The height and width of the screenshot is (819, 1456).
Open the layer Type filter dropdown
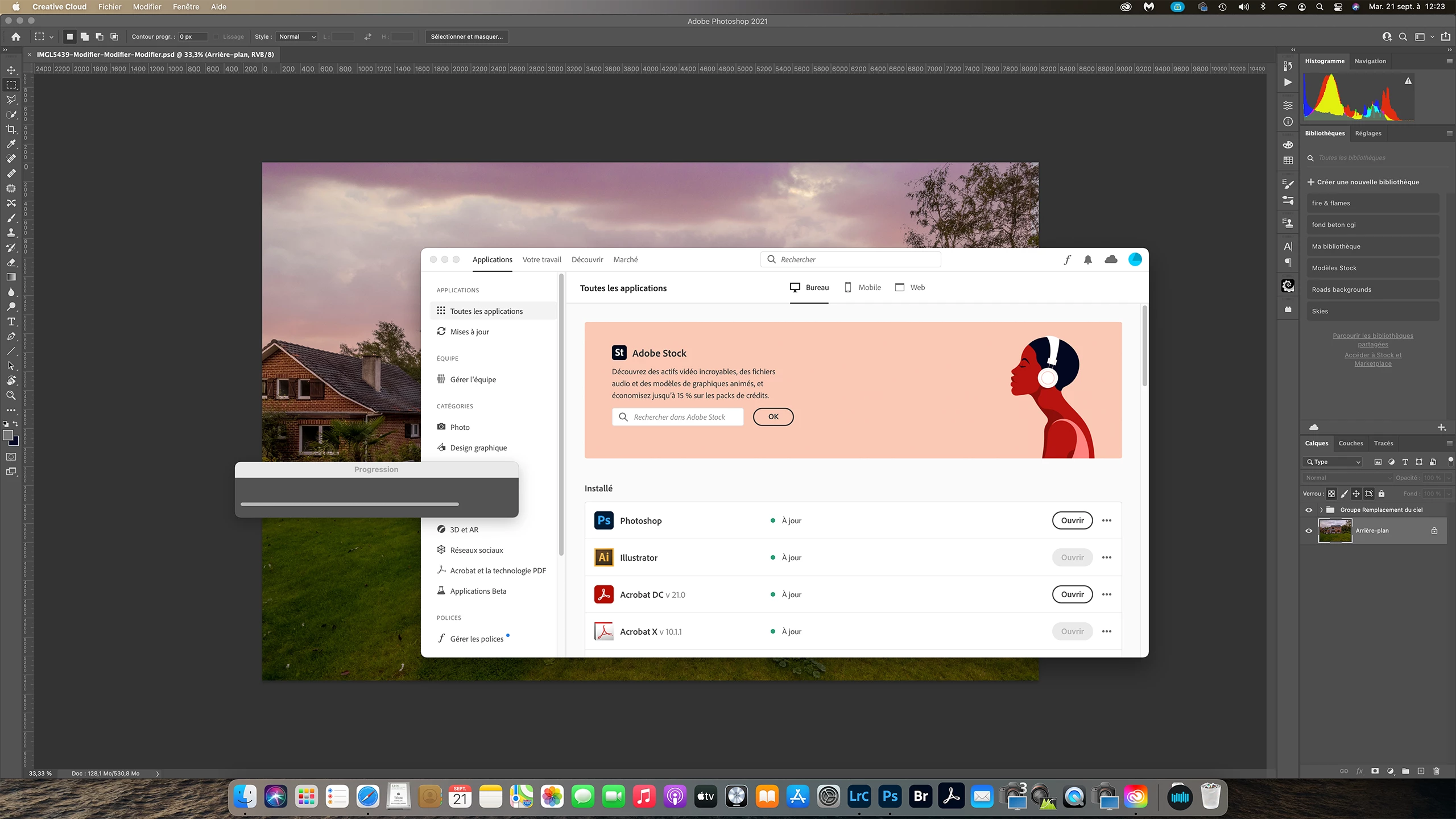click(1333, 462)
